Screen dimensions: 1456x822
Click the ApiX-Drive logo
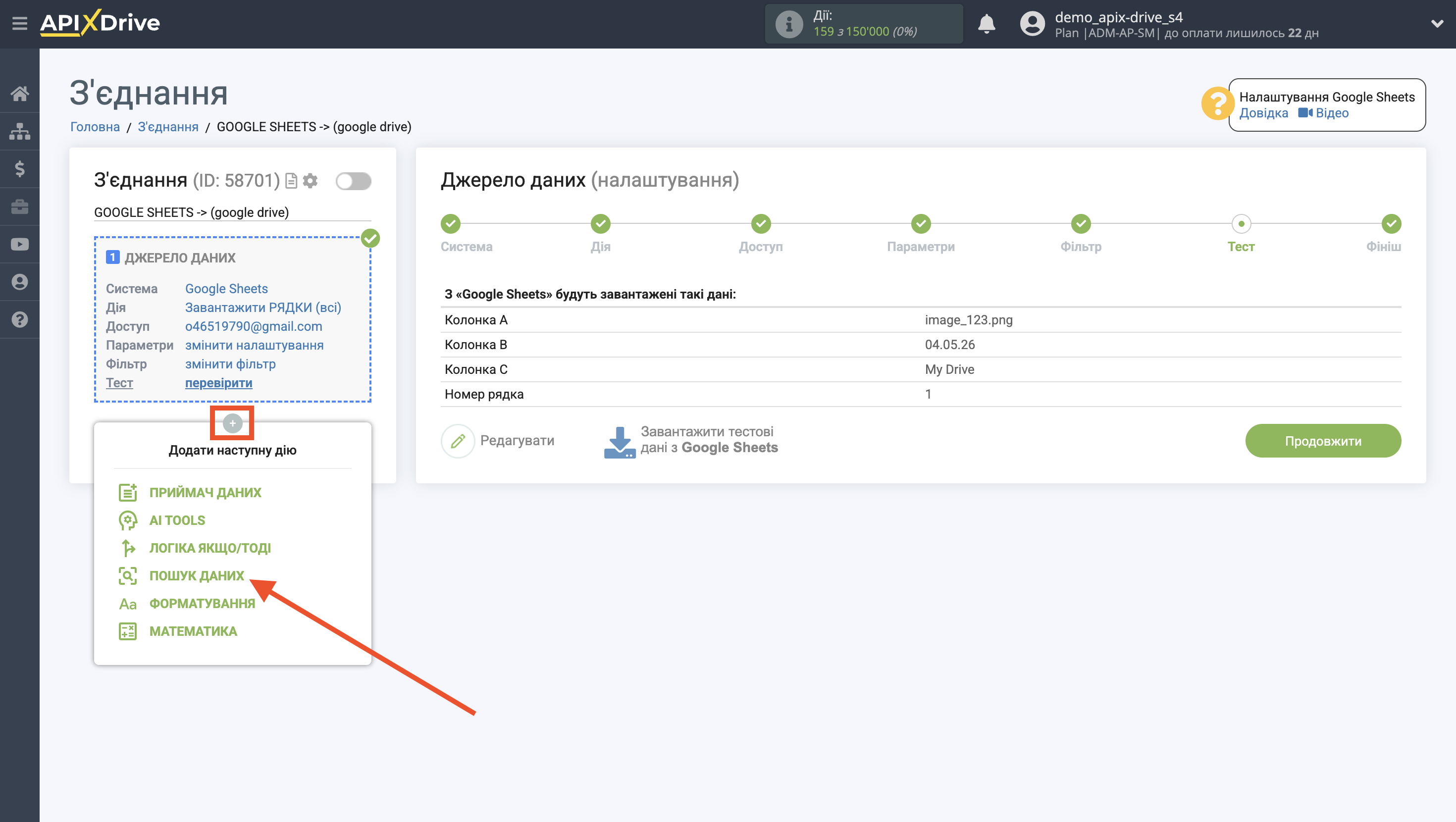click(100, 23)
